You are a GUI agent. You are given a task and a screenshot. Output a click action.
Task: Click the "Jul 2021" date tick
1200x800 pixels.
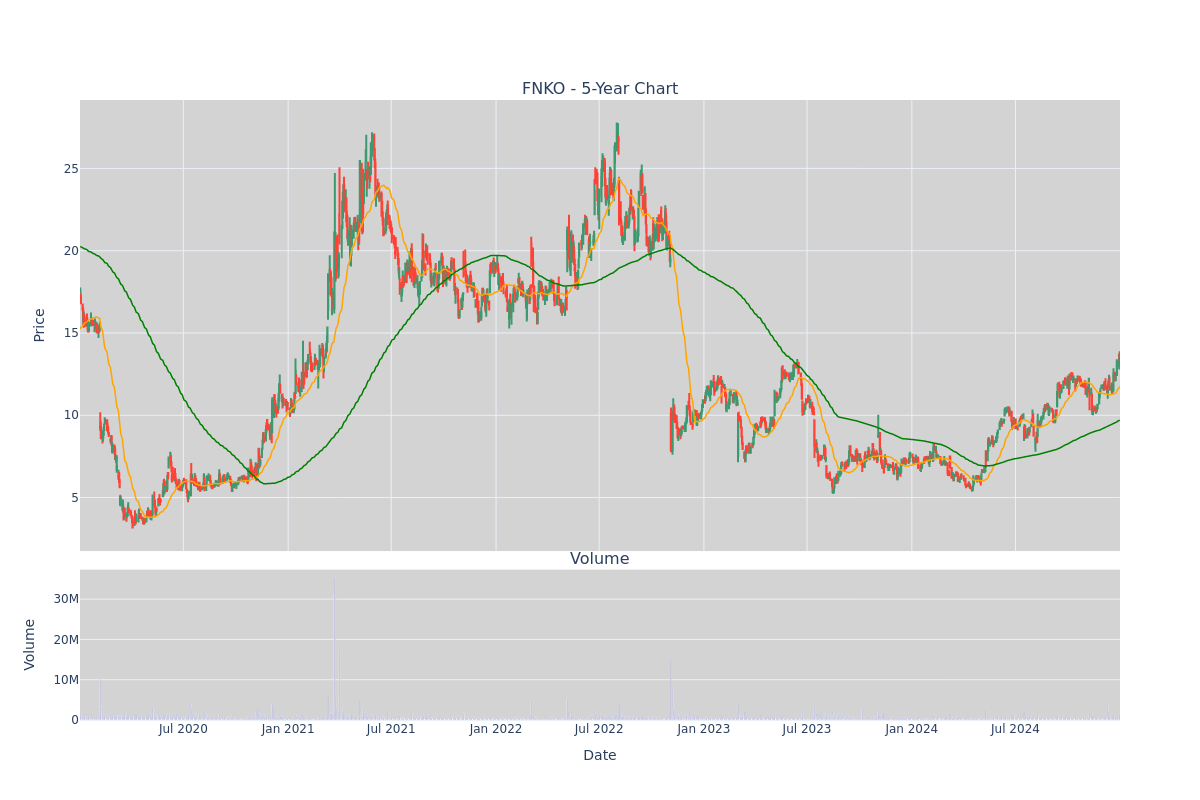point(391,729)
